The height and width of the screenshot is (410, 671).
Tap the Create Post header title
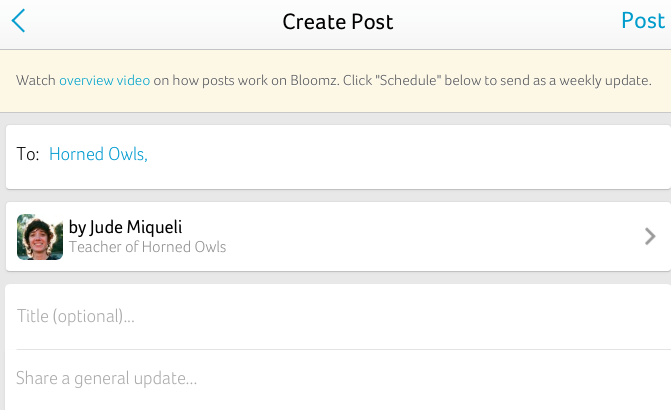click(338, 22)
